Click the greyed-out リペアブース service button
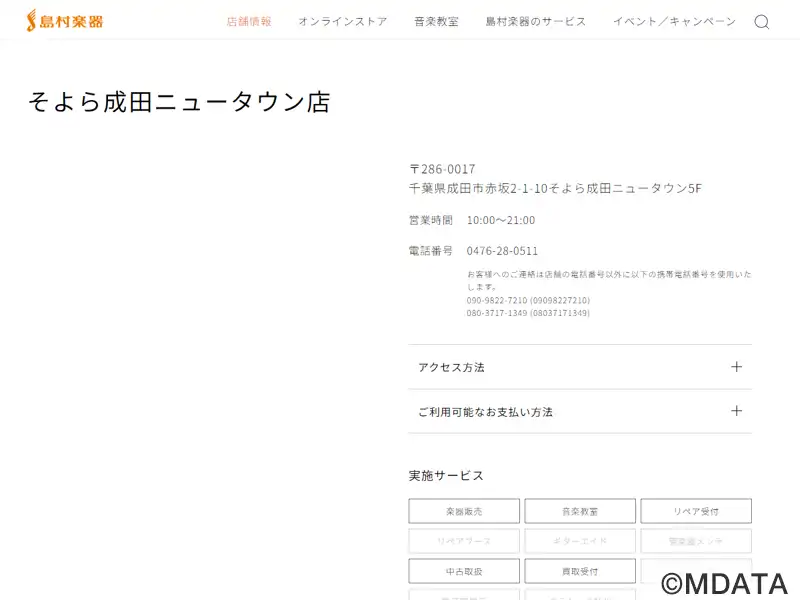Viewport: 800px width, 600px height. [464, 541]
